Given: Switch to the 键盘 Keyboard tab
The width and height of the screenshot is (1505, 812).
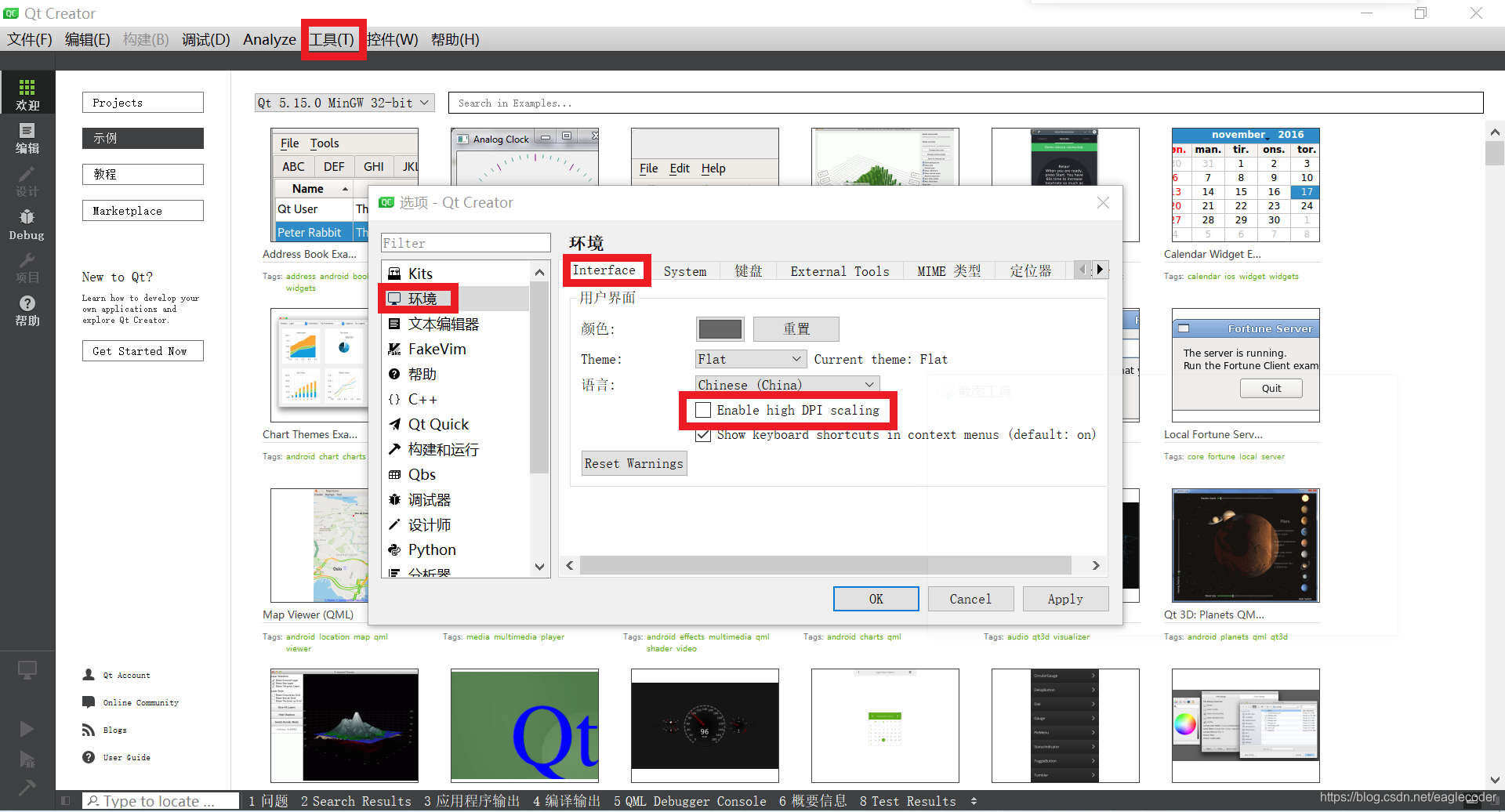Looking at the screenshot, I should [749, 271].
